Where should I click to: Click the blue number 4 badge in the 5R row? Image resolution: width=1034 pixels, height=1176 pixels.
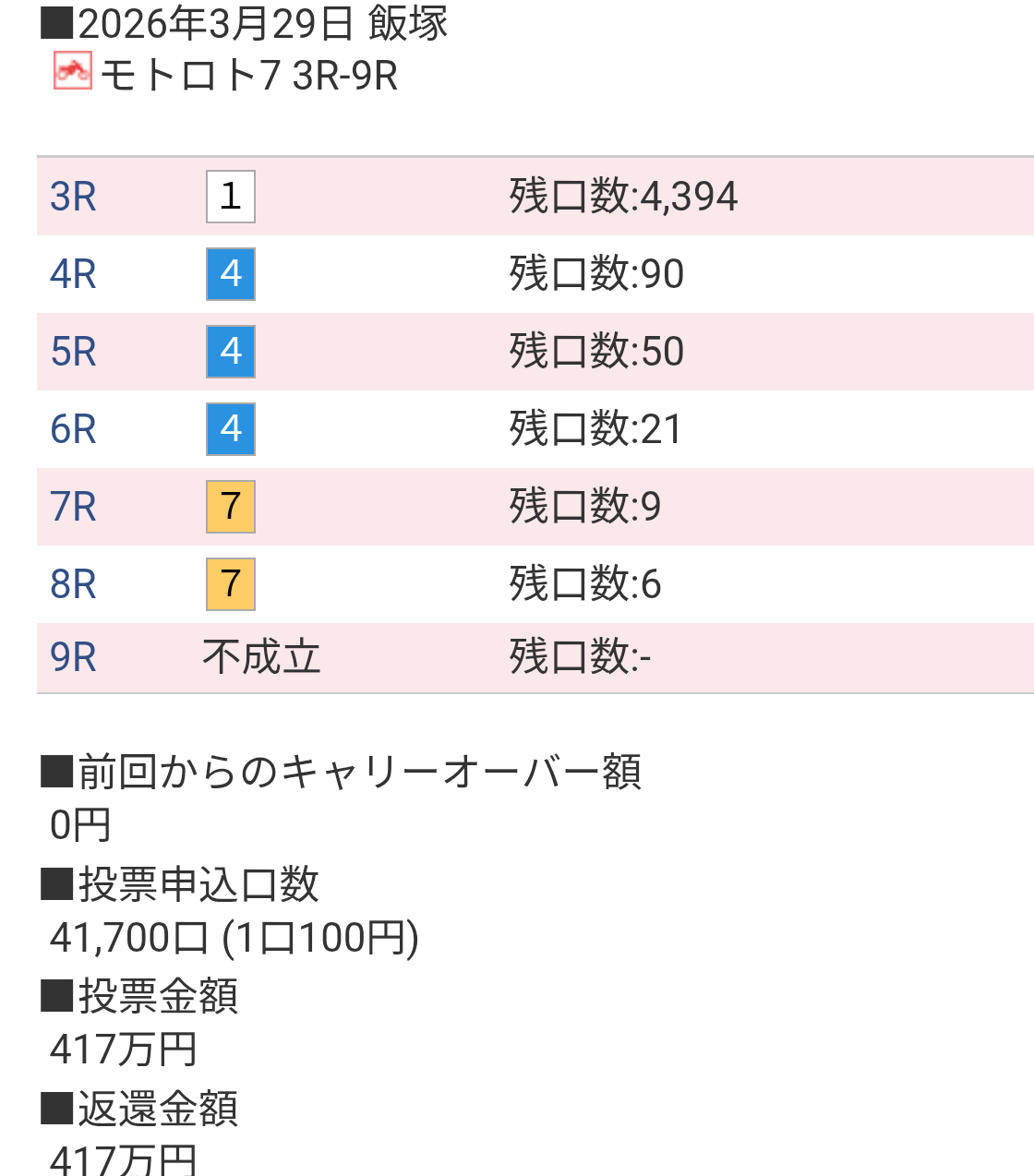point(231,352)
